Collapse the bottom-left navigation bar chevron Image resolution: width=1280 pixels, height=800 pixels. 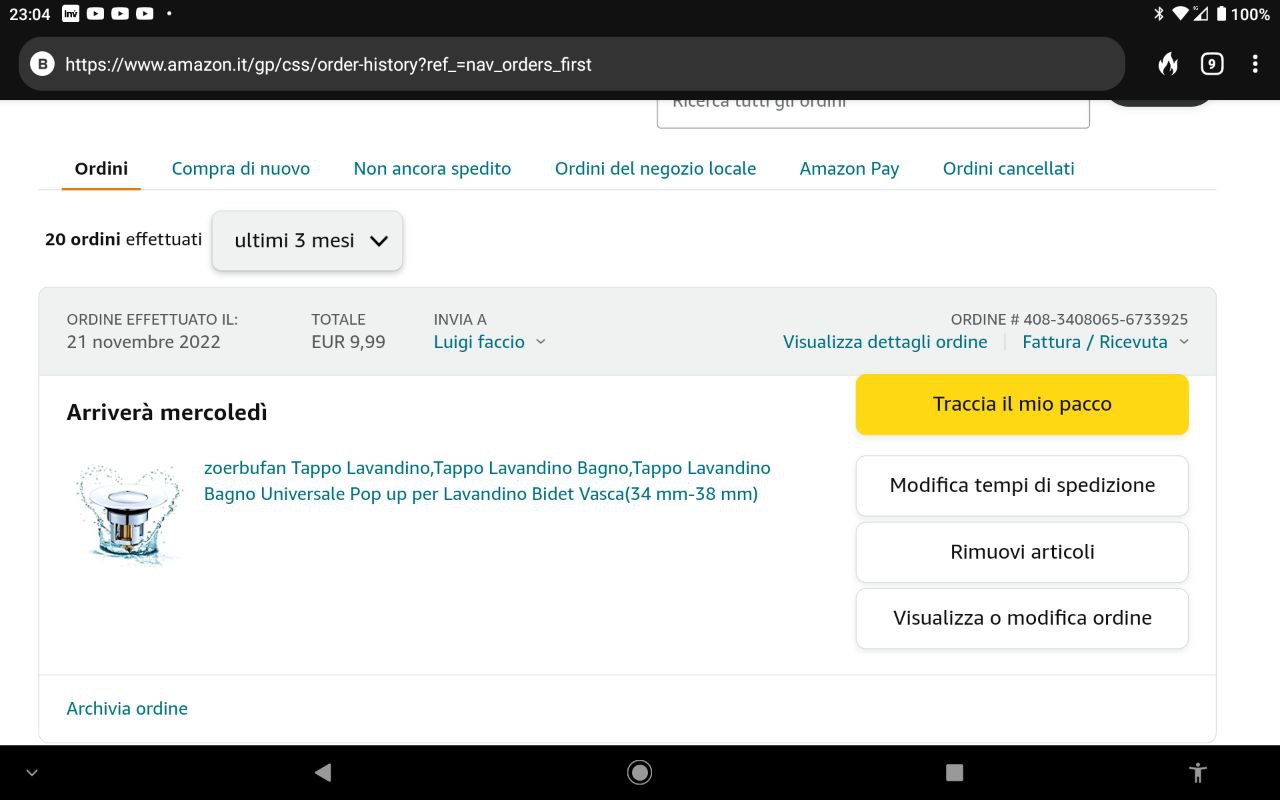point(32,772)
